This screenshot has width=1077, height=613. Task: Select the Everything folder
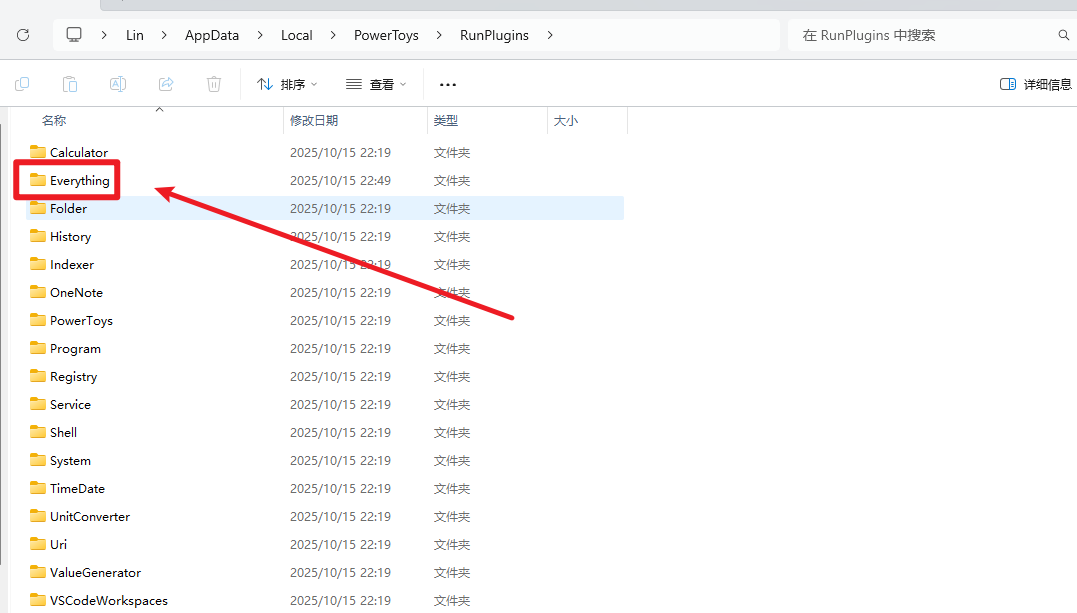pos(79,181)
